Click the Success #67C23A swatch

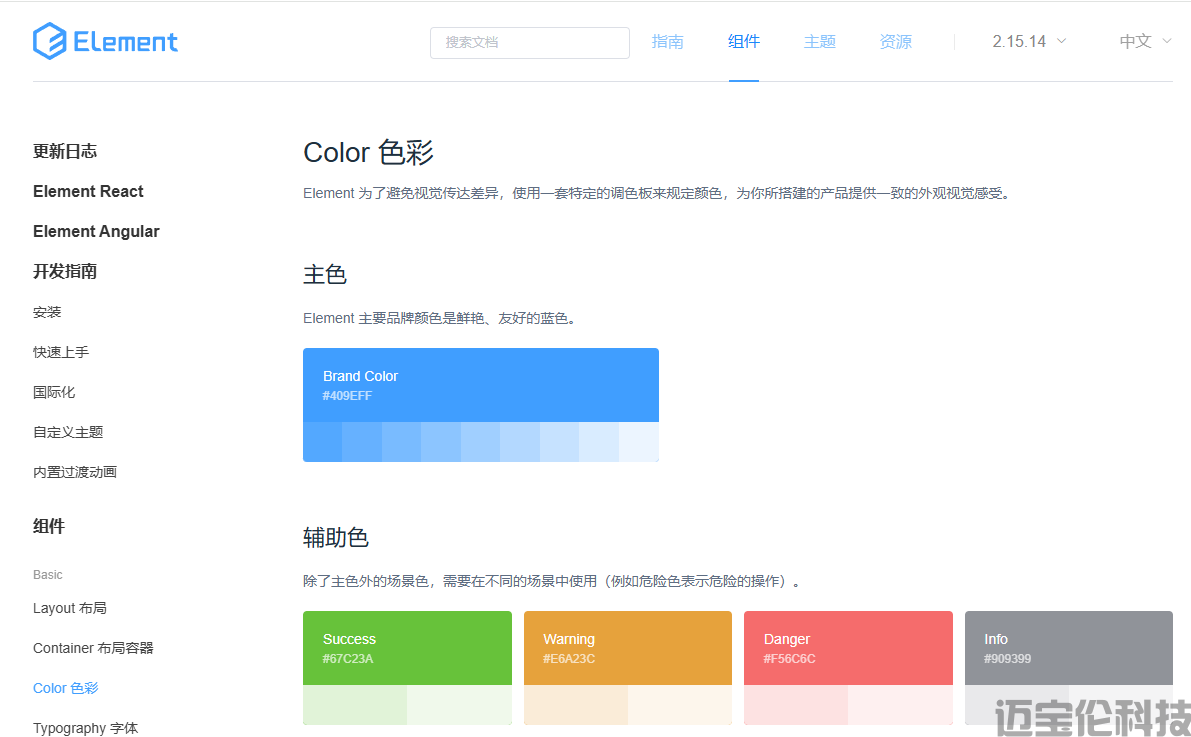pos(407,648)
